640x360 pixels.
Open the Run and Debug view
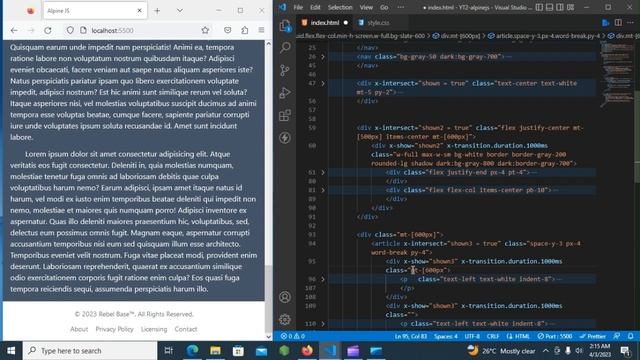285,93
